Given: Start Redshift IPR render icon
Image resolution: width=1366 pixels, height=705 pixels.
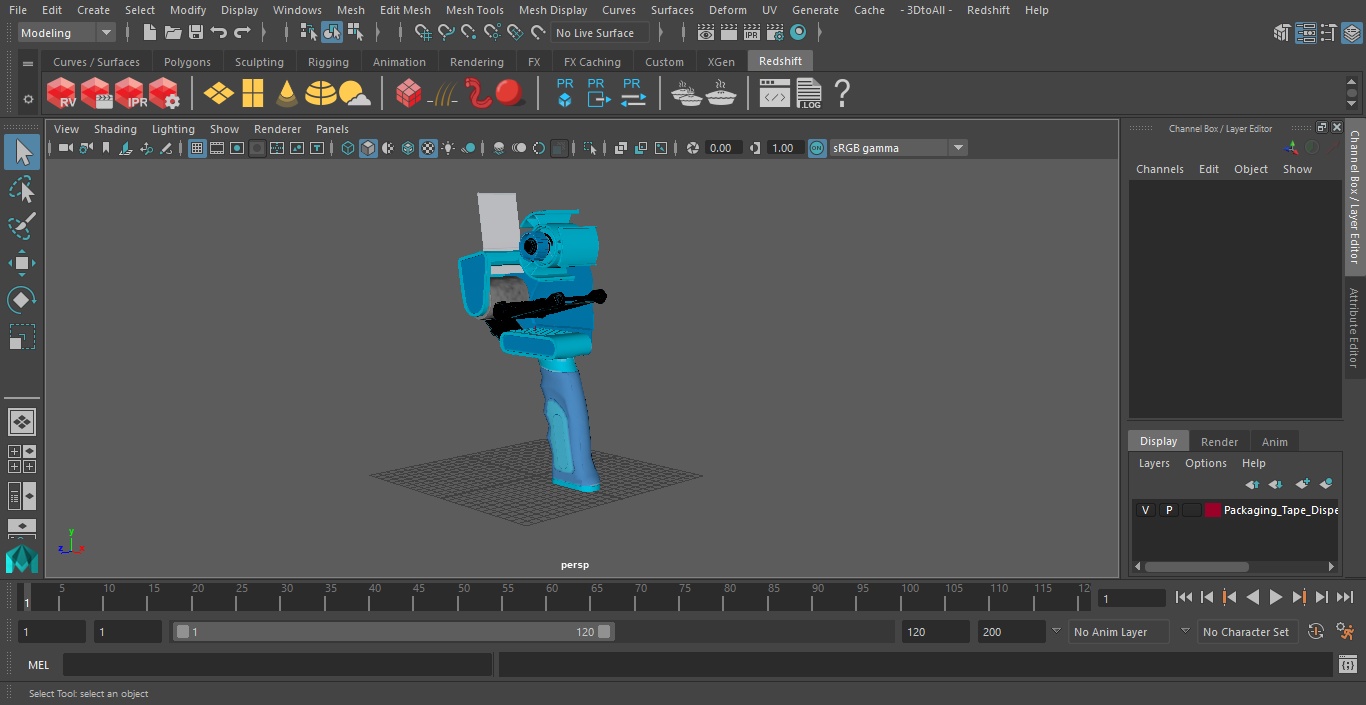Looking at the screenshot, I should point(130,94).
